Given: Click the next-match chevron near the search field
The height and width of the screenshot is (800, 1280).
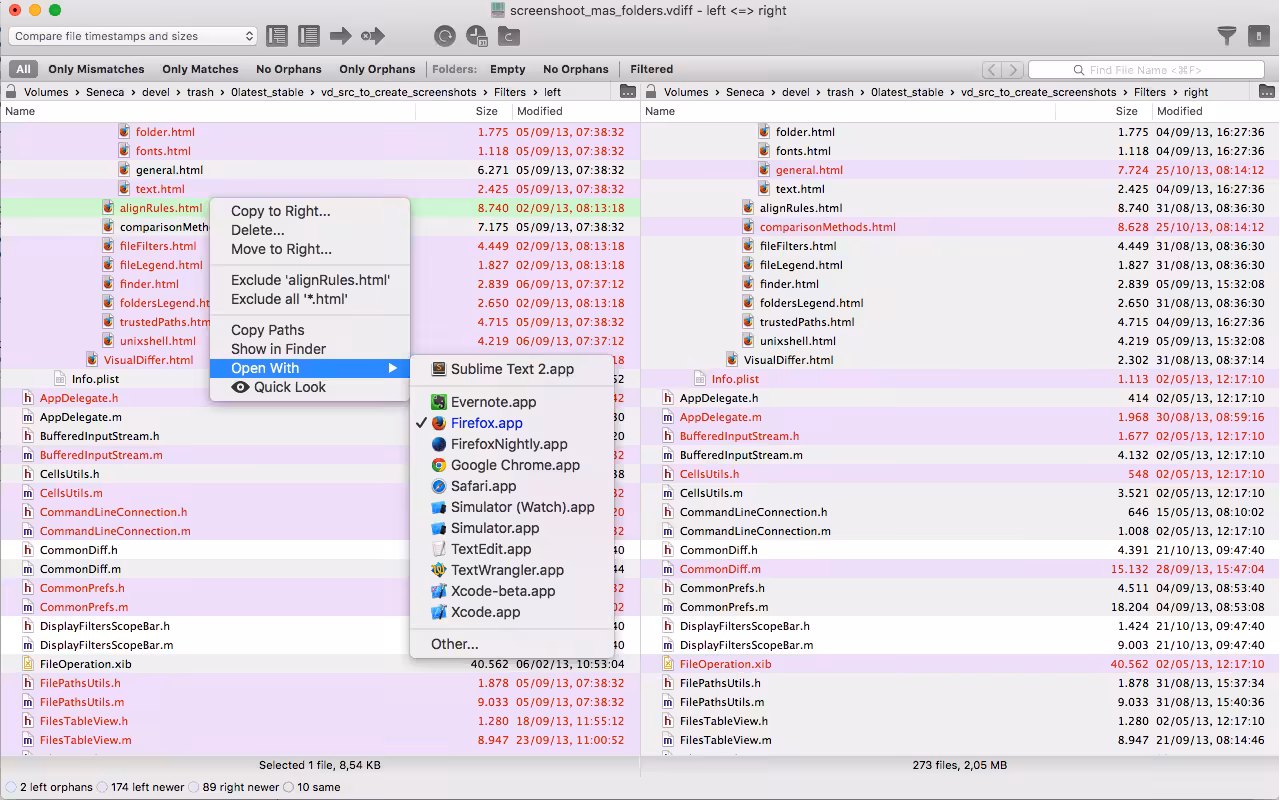Looking at the screenshot, I should [1013, 70].
